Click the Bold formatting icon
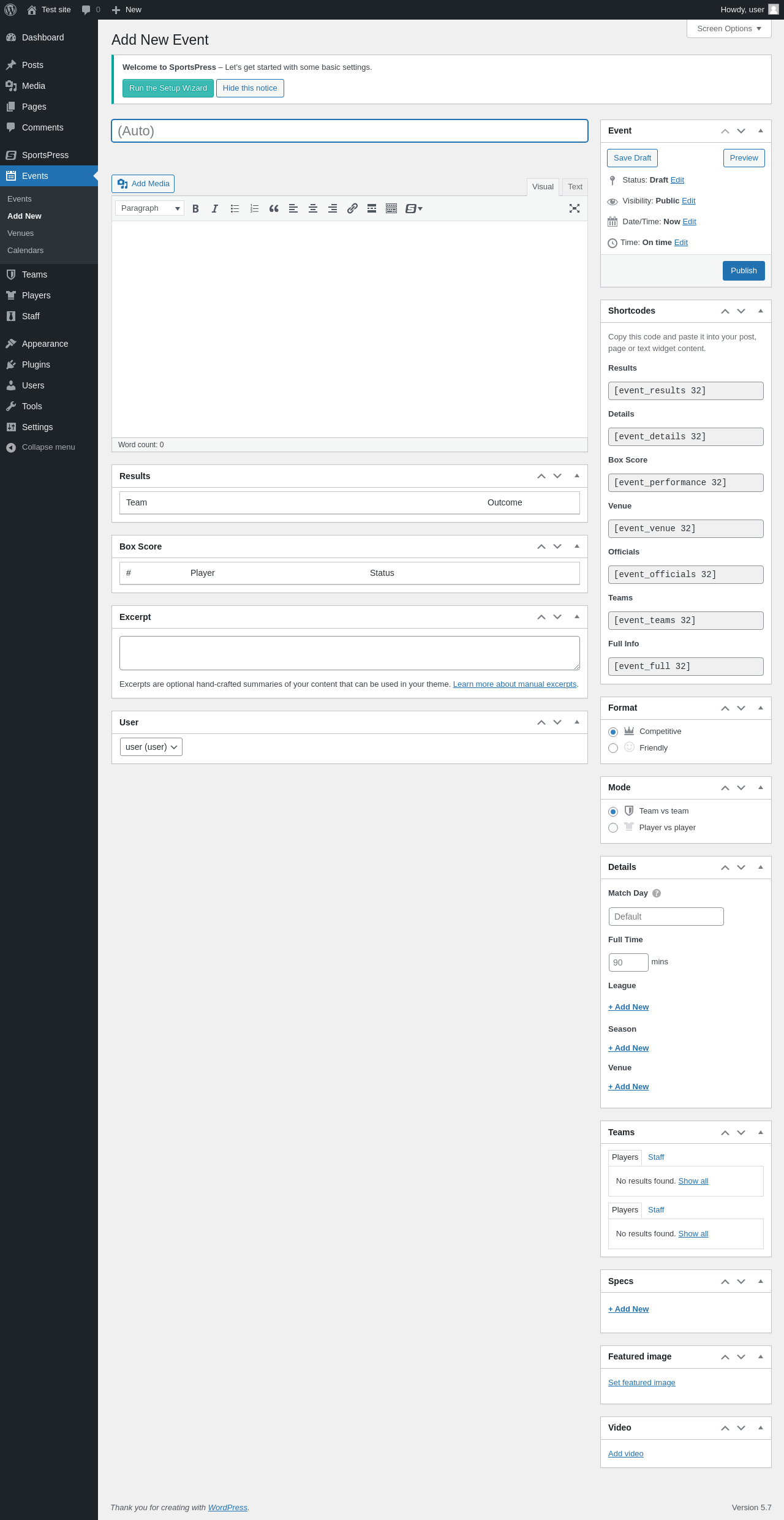Screen dimensions: 784x1520 point(195,209)
